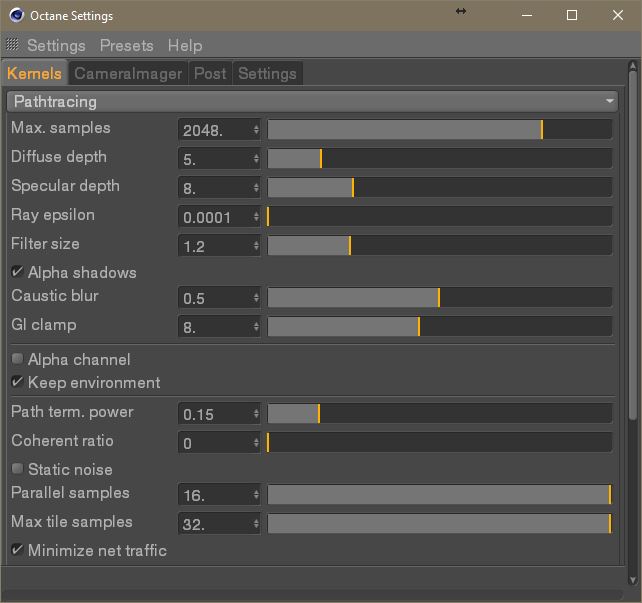Viewport: 642px width, 603px height.
Task: Click the Max. samples spinner arrows
Action: [257, 130]
